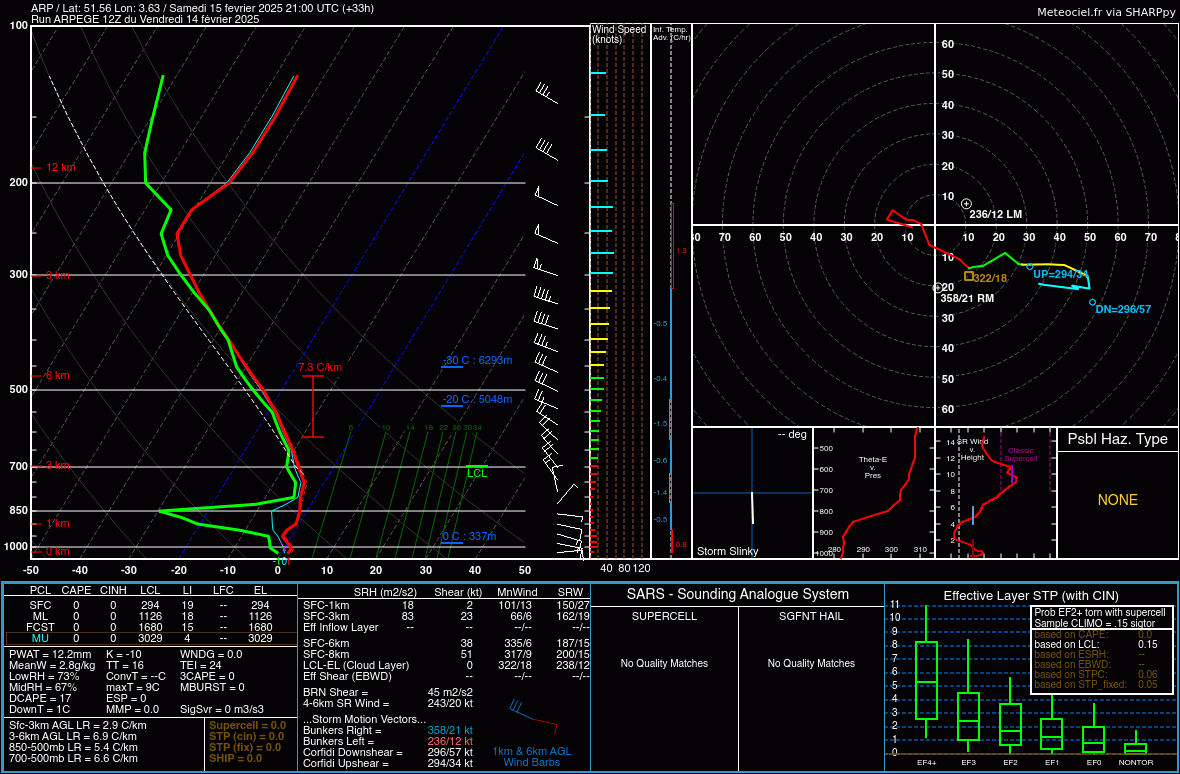The height and width of the screenshot is (774, 1180).
Task: Click the Storm Slinky panel
Action: 752,492
